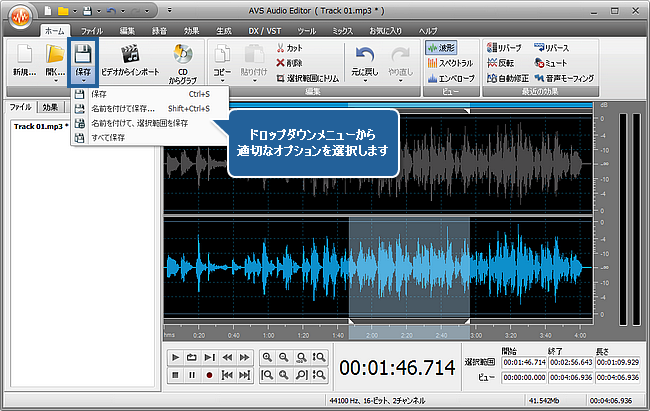Open the Help (ヘルプ) ribbon tab

pos(428,31)
